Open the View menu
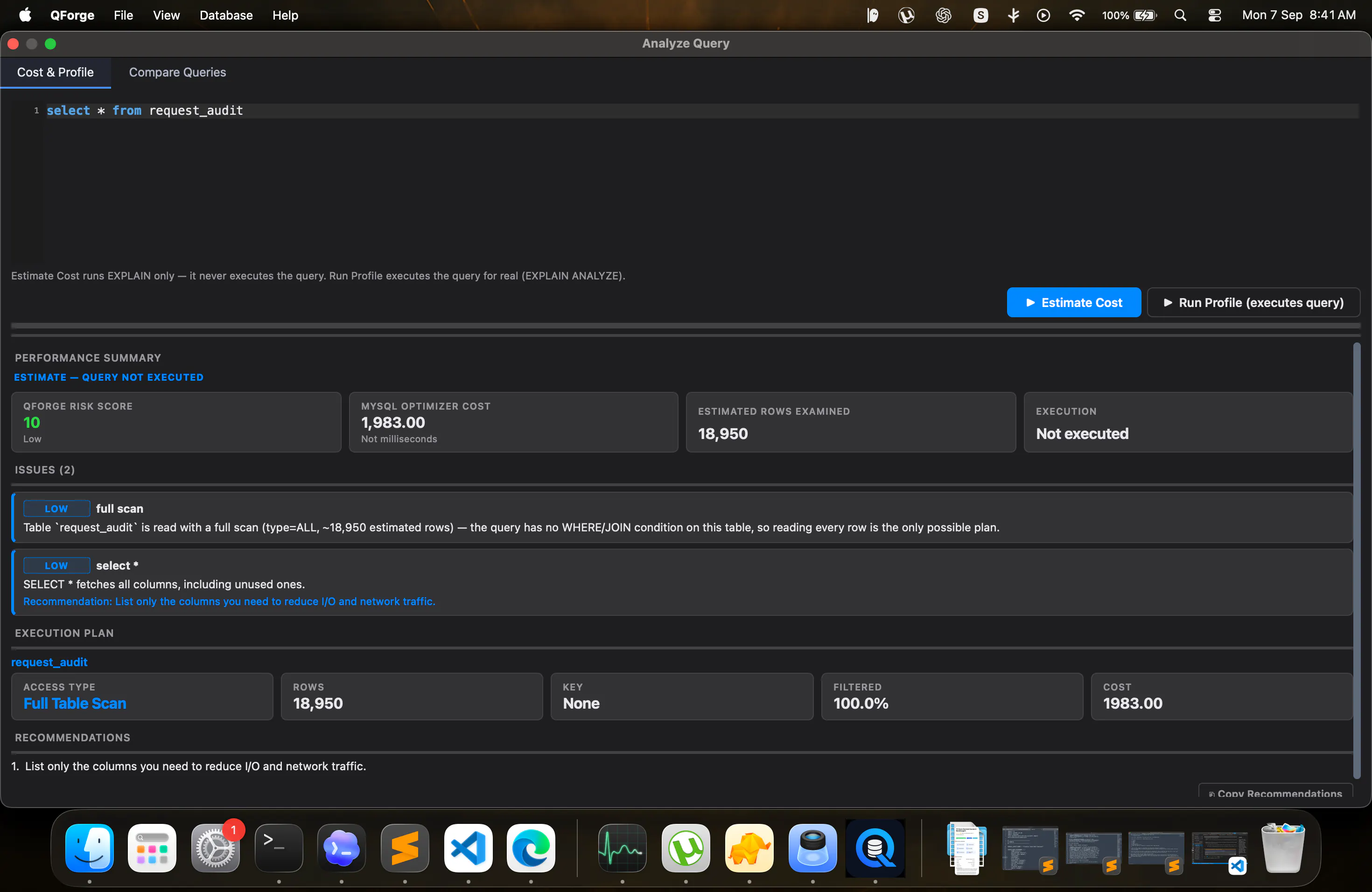The image size is (1372, 892). [x=166, y=15]
